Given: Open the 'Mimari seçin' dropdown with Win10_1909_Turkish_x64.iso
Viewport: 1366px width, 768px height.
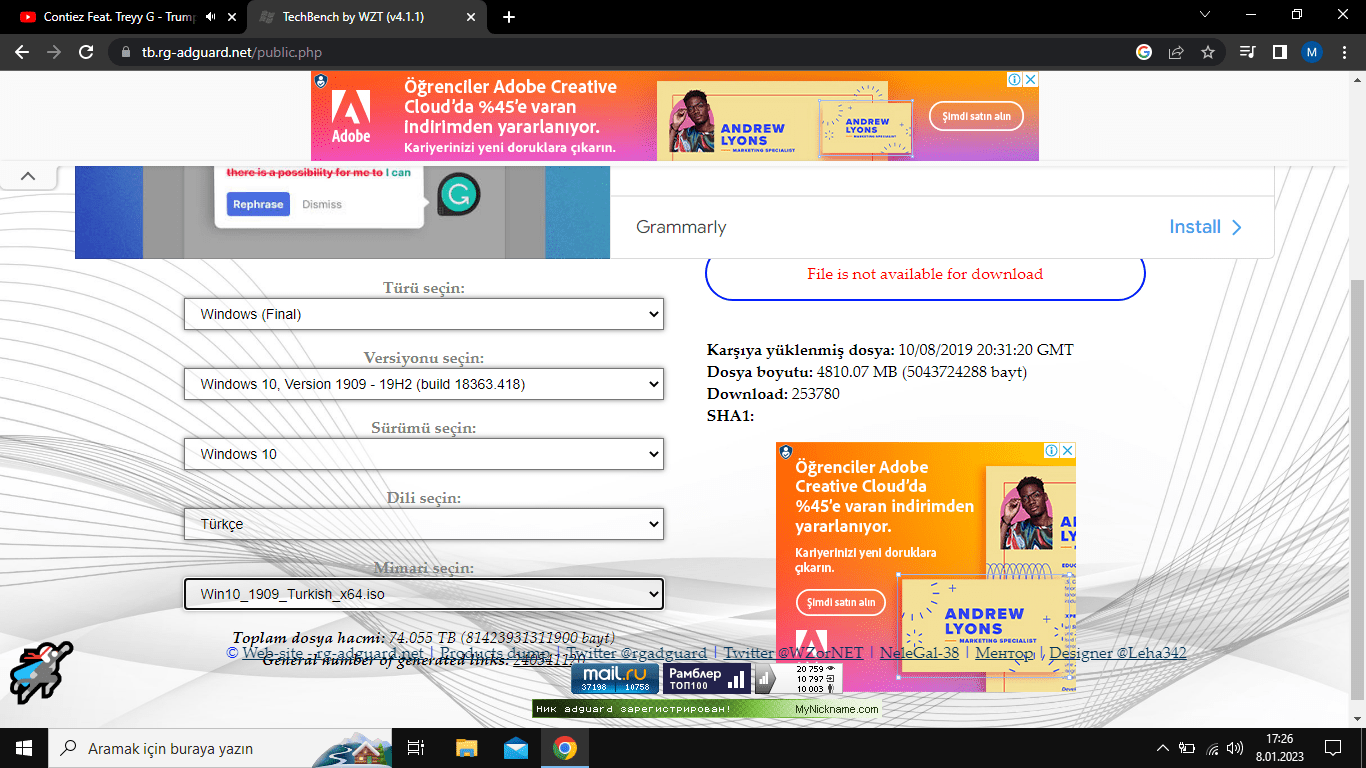Looking at the screenshot, I should pos(424,594).
